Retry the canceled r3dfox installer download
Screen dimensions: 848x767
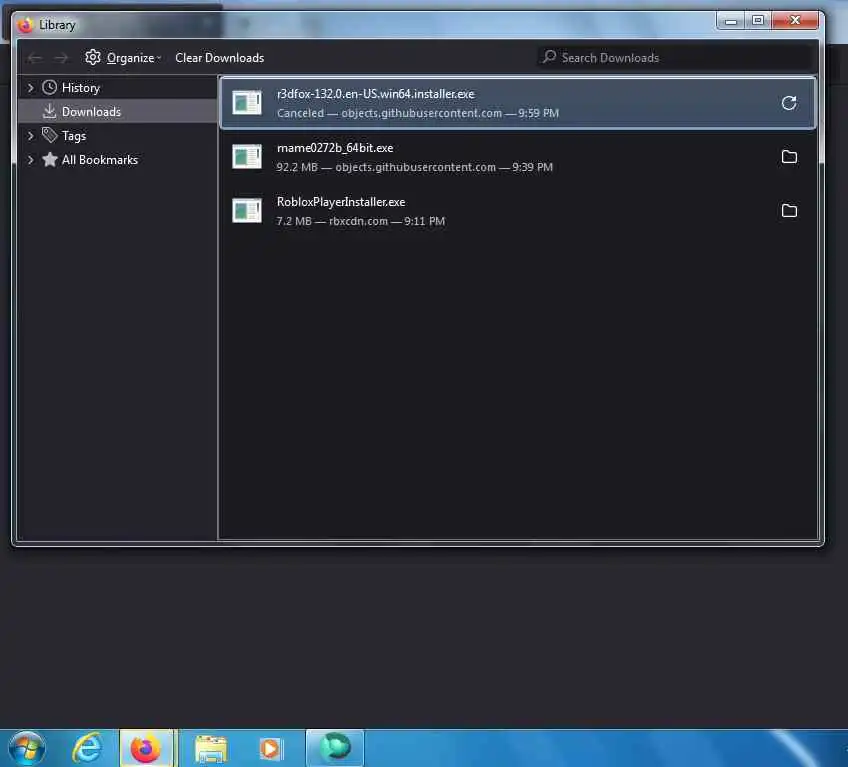(x=789, y=103)
